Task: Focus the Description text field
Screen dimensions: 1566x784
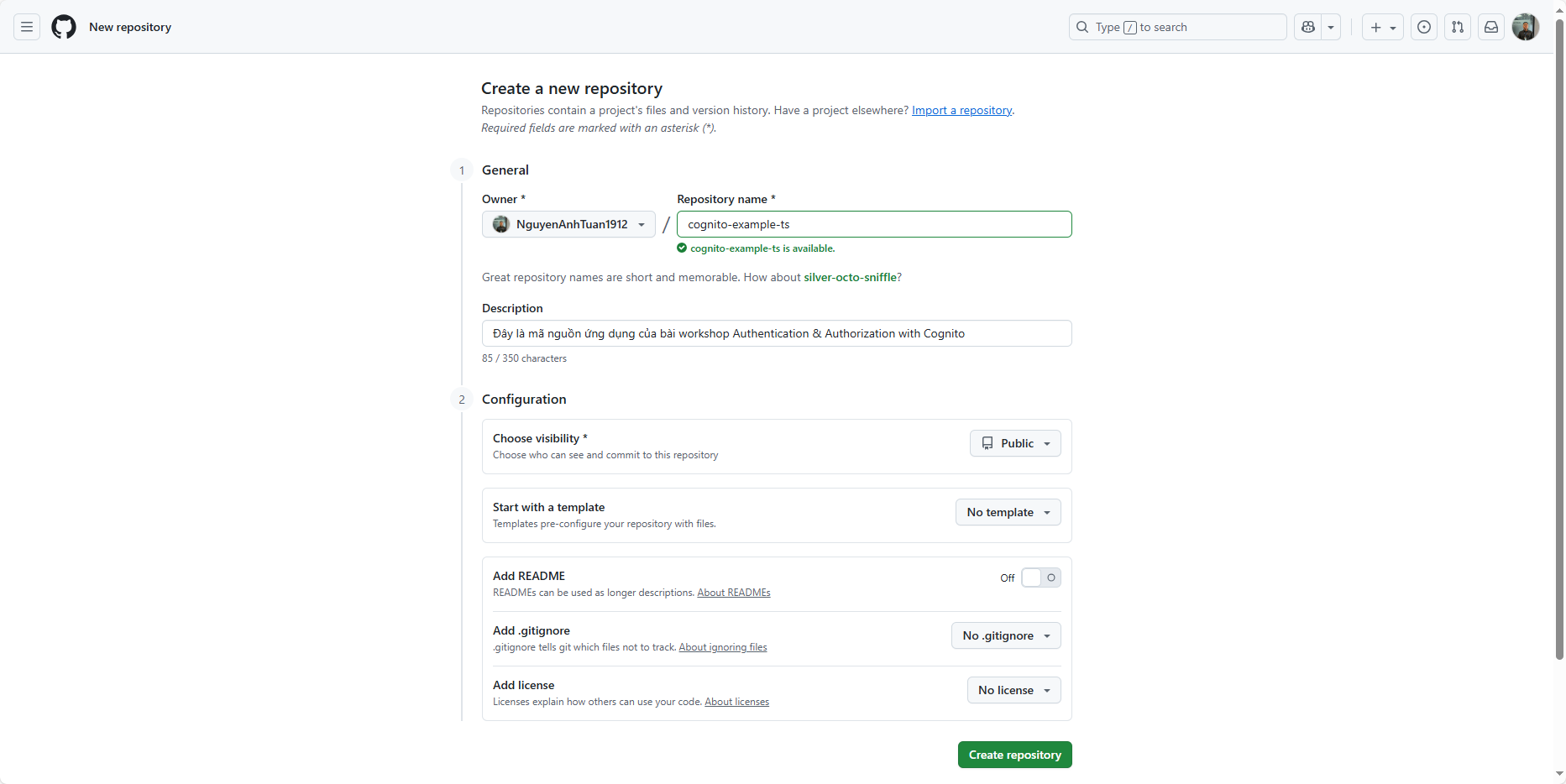Action: pos(777,333)
